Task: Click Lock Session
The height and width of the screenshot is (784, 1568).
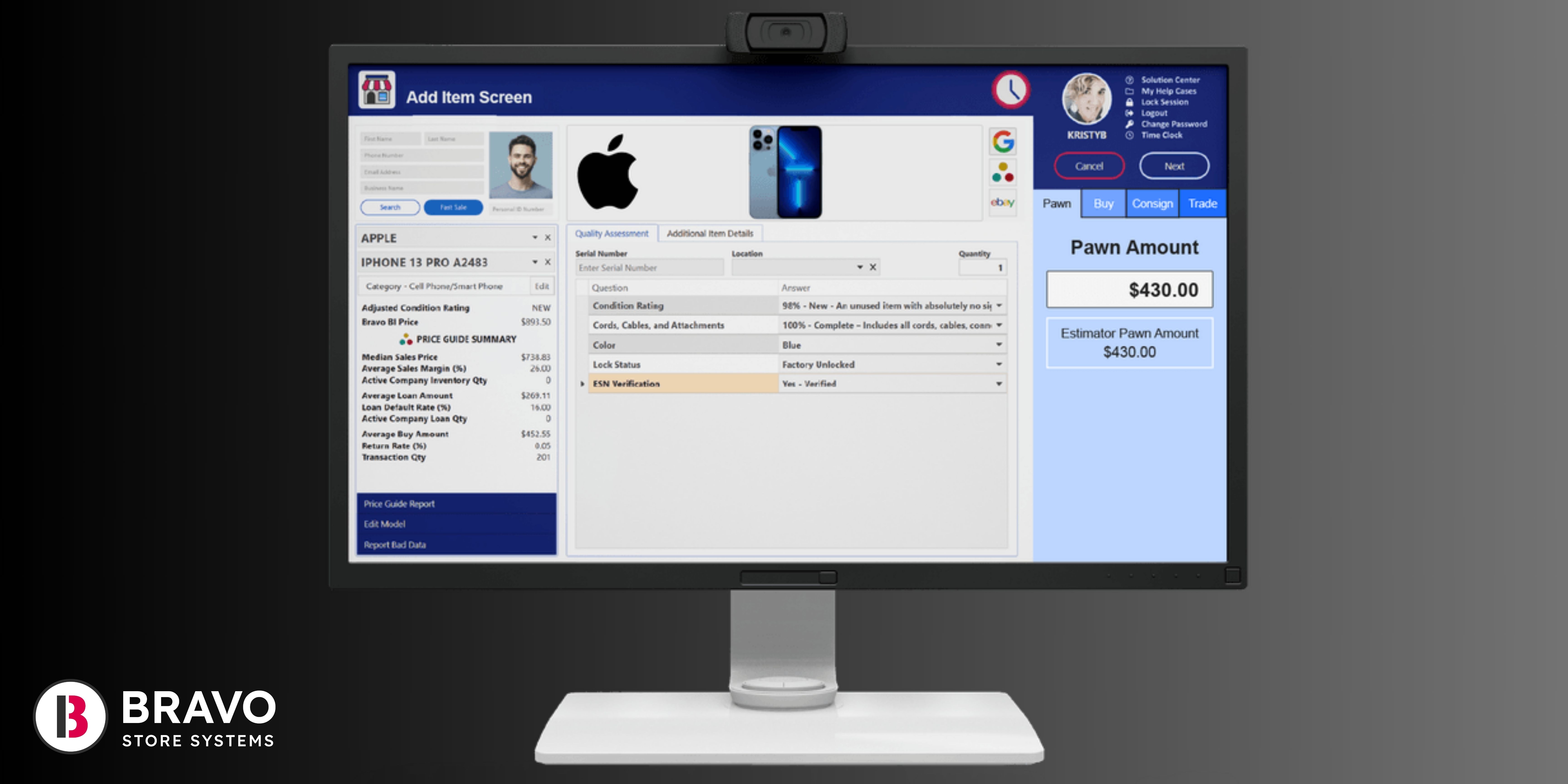Action: (1164, 102)
